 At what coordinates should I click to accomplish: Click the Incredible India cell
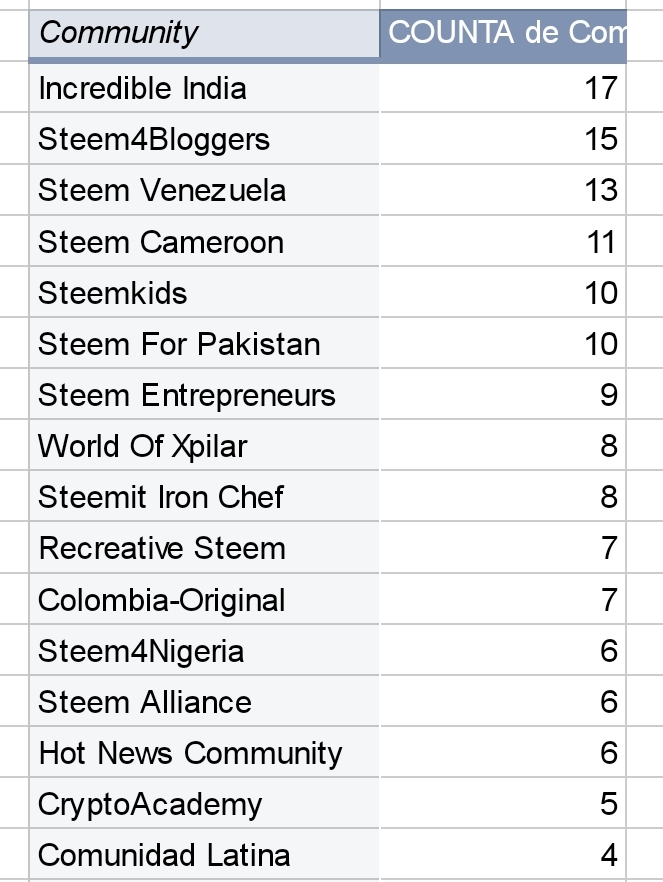click(204, 88)
